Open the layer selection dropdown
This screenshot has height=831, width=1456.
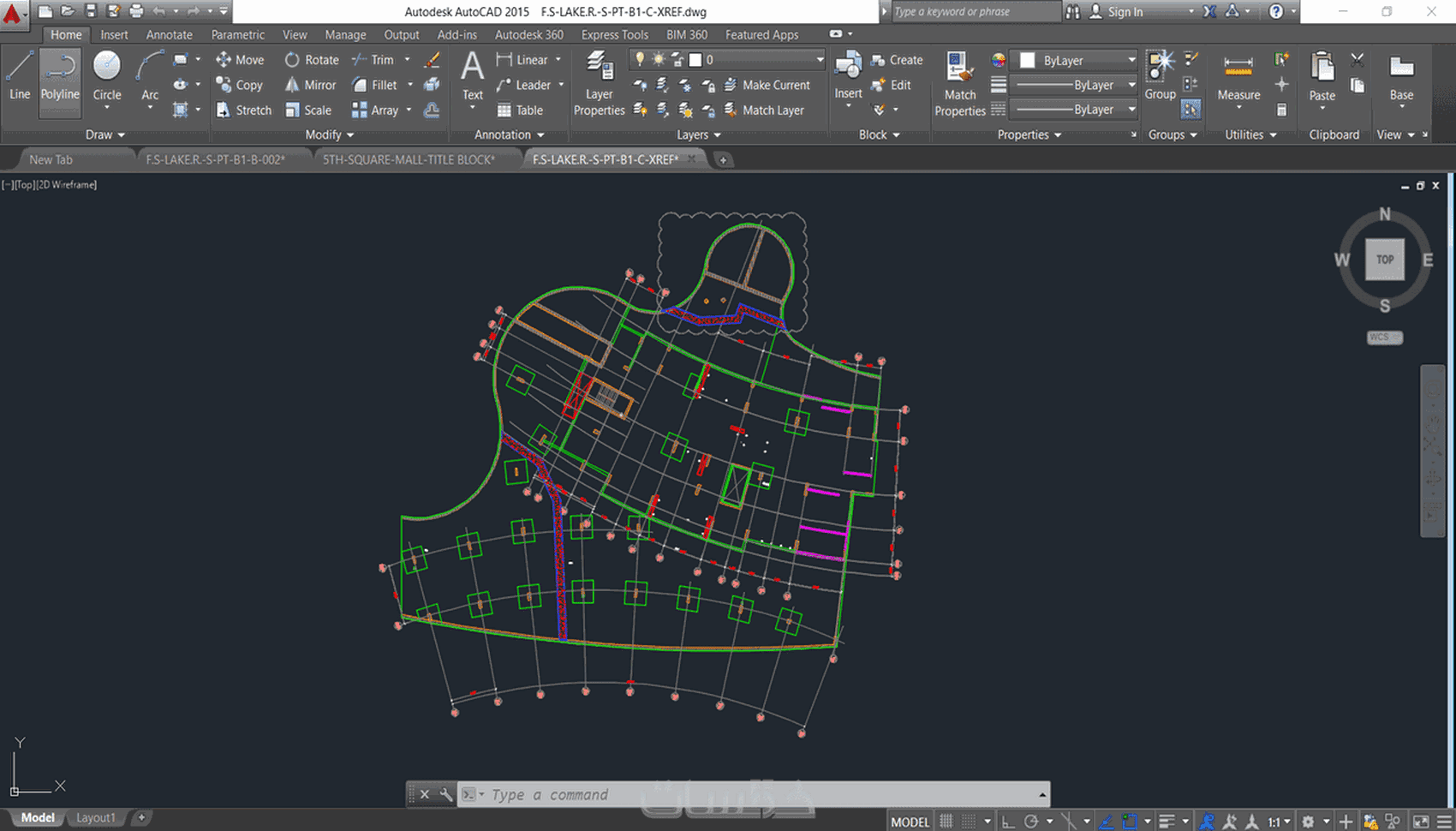coord(819,60)
